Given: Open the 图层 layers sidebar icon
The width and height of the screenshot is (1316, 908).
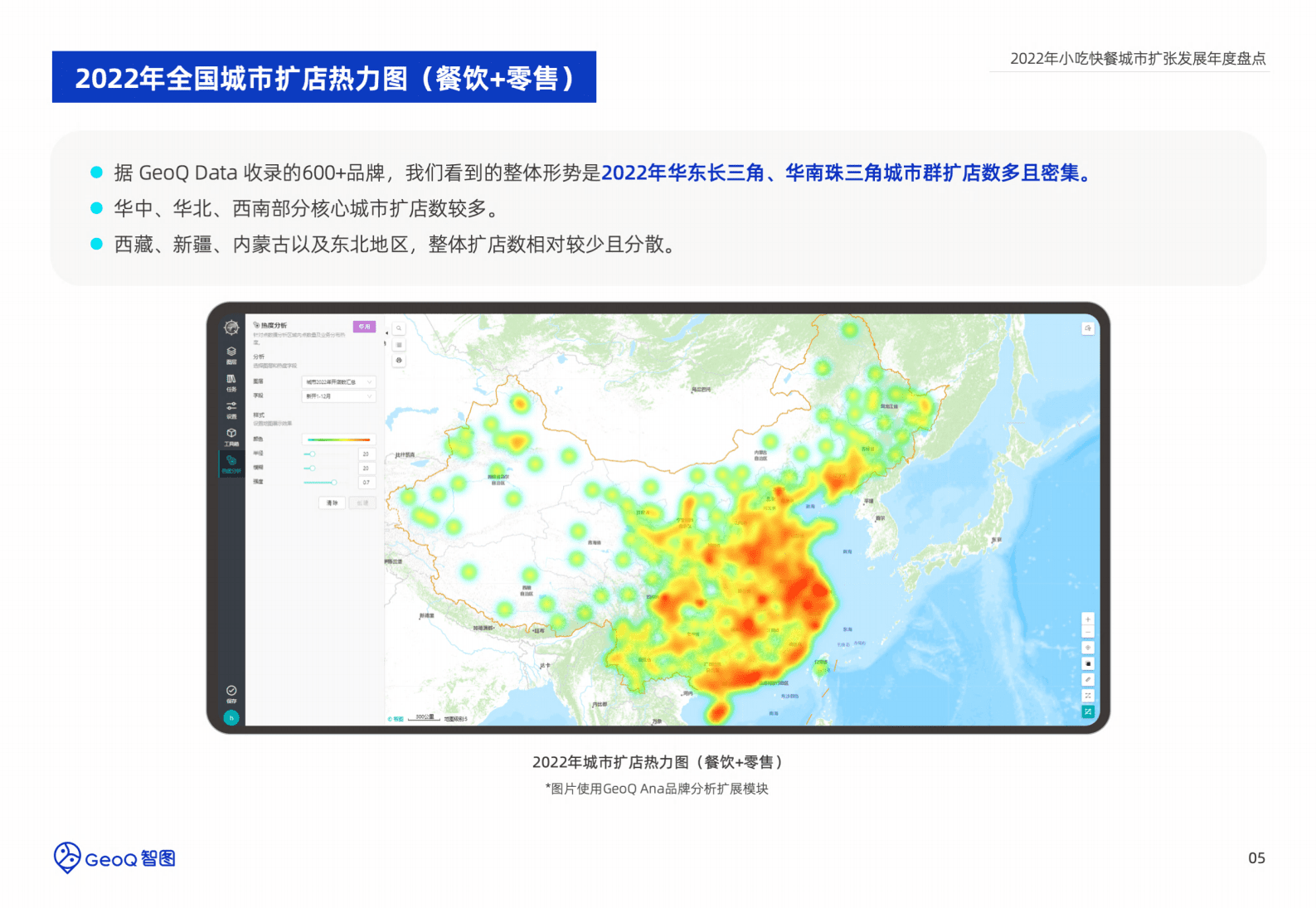Looking at the screenshot, I should pyautogui.click(x=231, y=355).
